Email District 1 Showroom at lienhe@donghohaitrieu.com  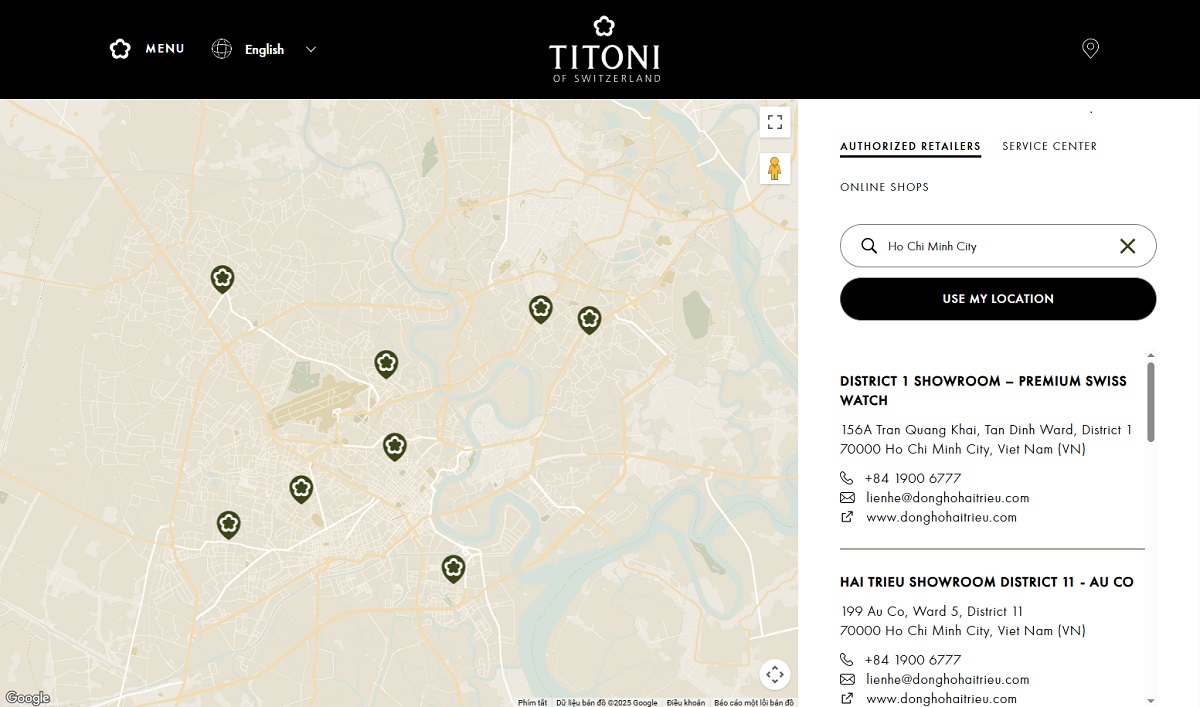pos(948,498)
